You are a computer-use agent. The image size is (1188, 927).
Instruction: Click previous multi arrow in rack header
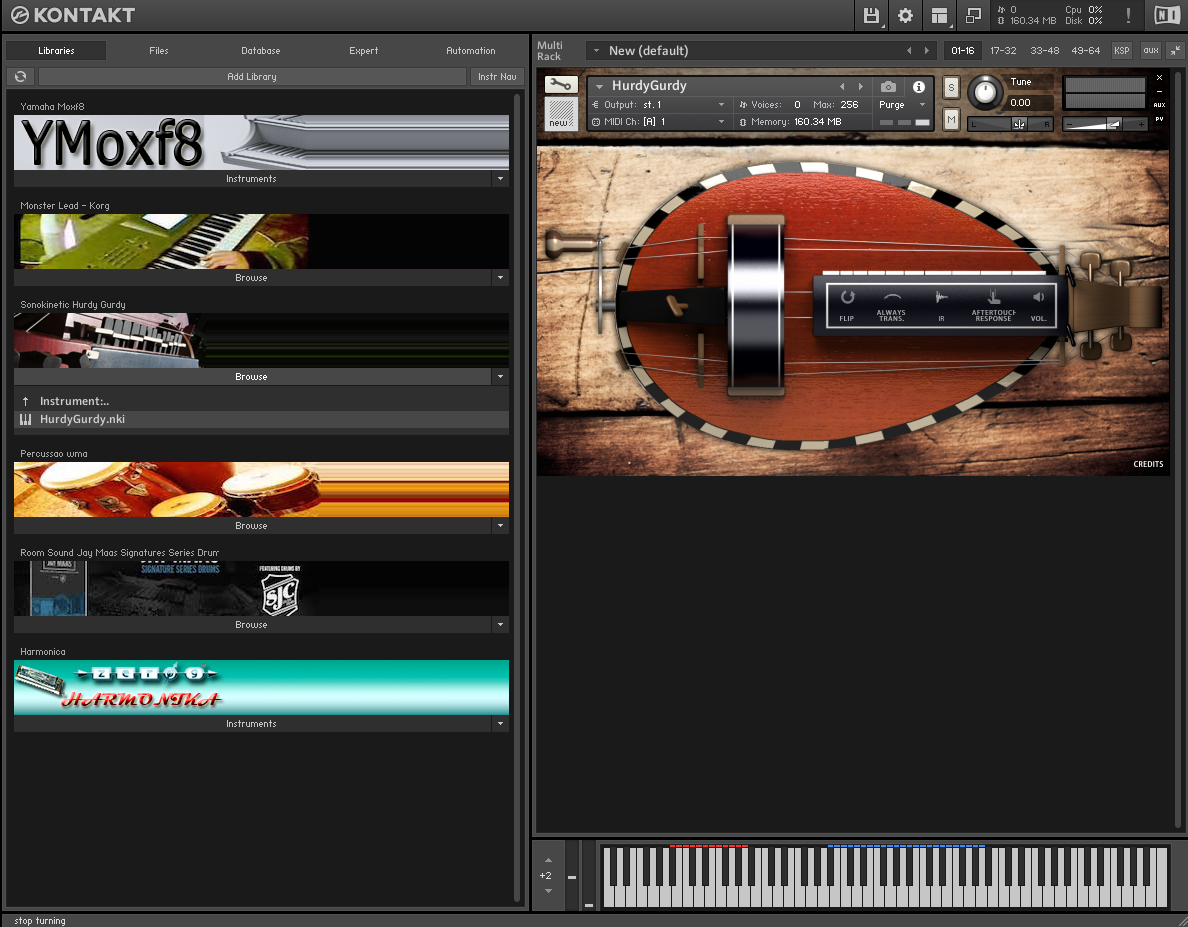[x=909, y=51]
